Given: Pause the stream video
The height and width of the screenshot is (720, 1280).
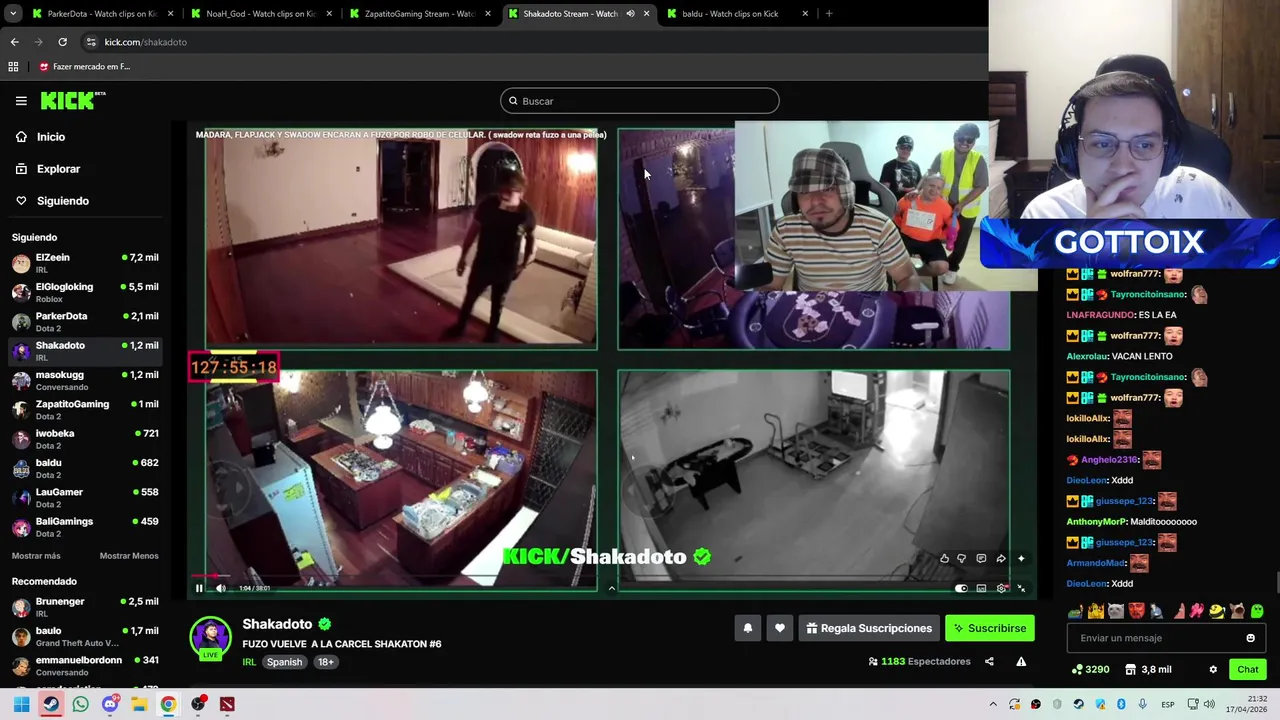Looking at the screenshot, I should coord(199,588).
